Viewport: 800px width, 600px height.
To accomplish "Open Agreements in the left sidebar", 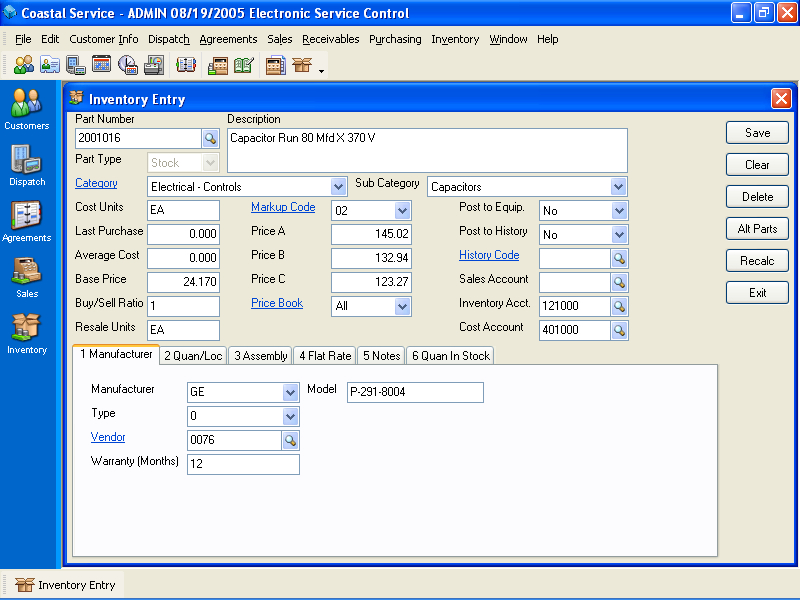I will 27,221.
